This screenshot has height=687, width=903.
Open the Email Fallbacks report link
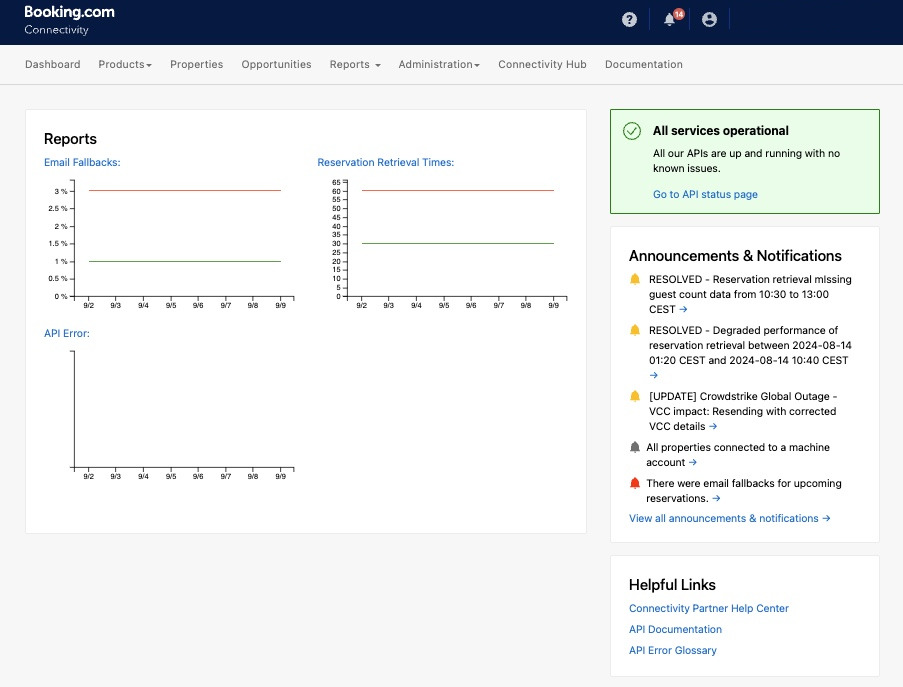click(82, 162)
